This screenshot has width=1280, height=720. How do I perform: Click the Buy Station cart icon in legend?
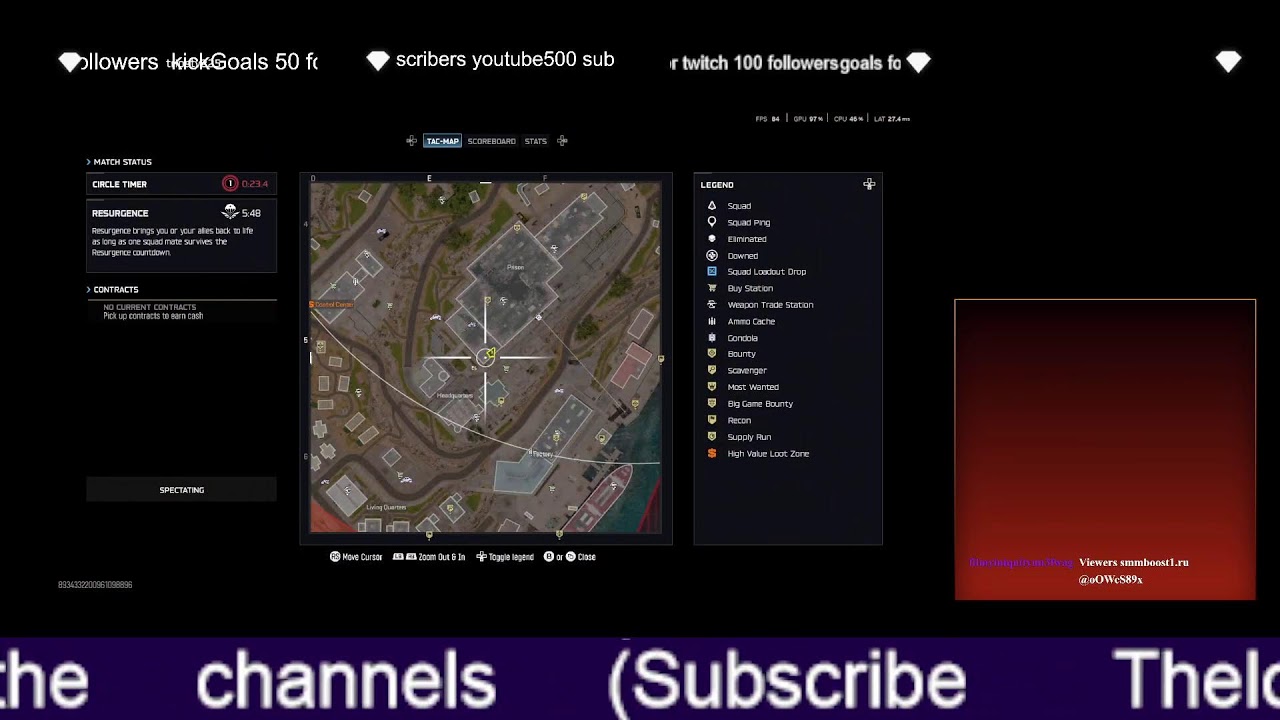712,288
